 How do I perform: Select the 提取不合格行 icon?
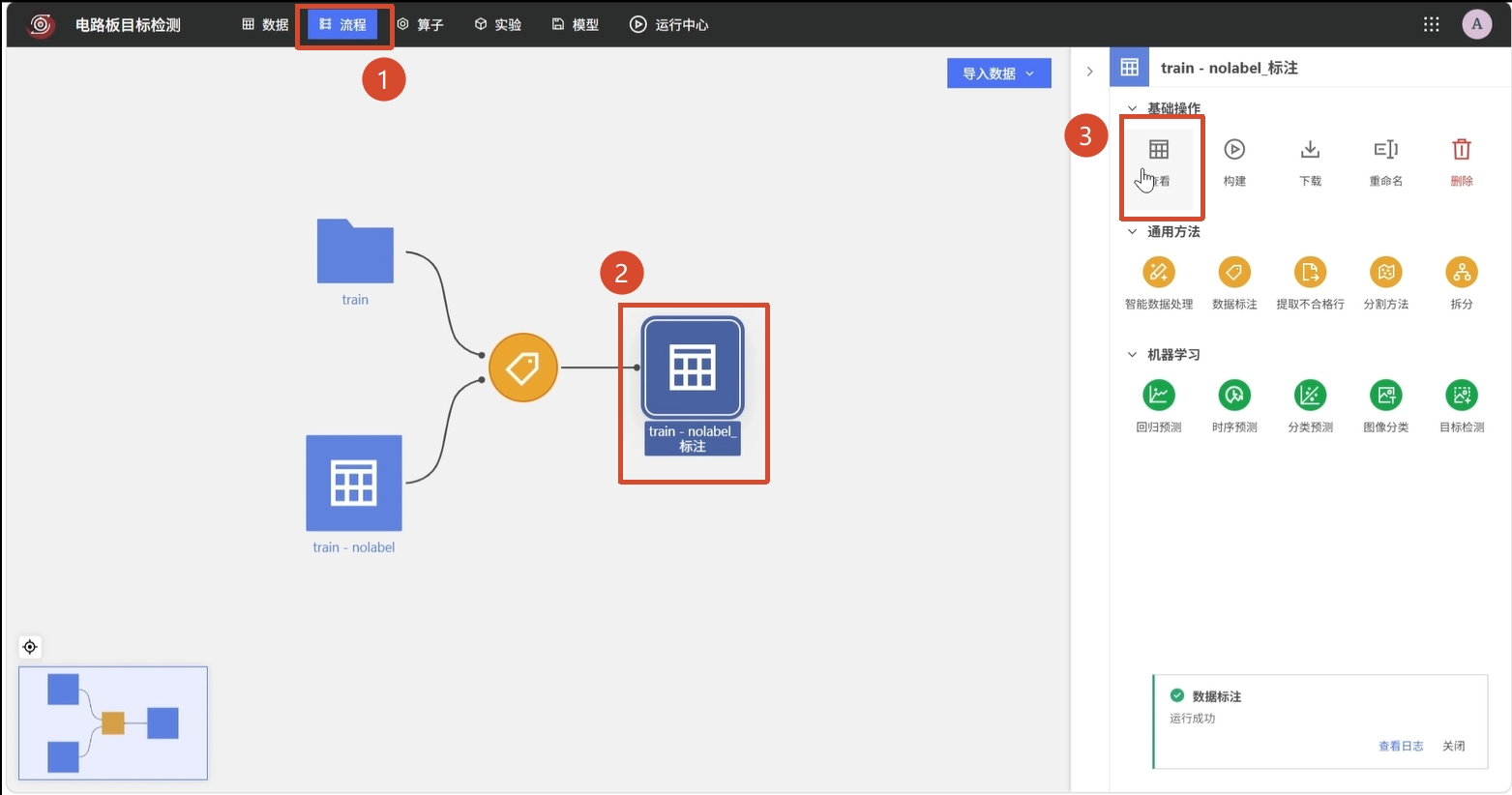[x=1310, y=273]
